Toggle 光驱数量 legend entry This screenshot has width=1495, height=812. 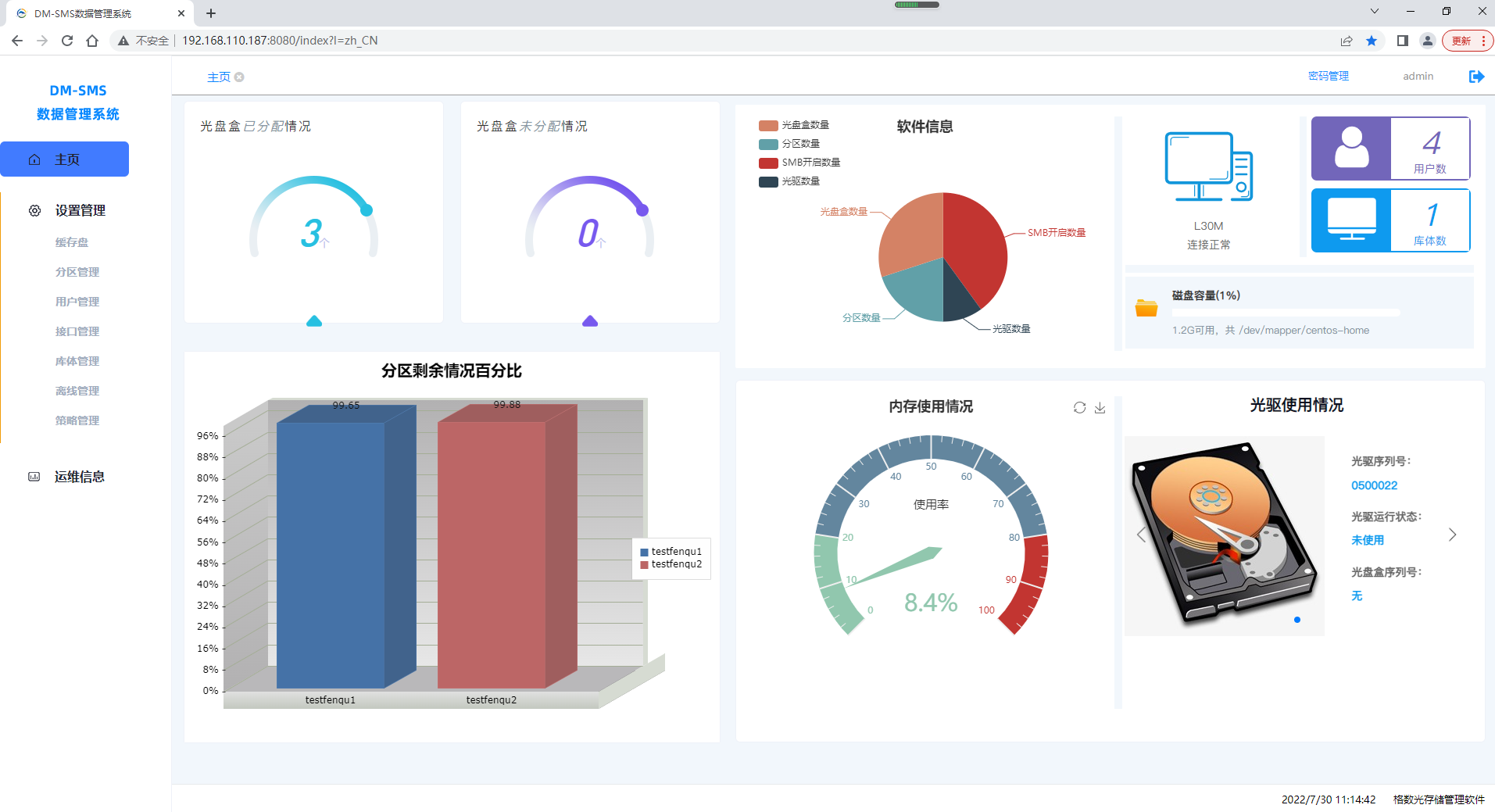point(789,181)
